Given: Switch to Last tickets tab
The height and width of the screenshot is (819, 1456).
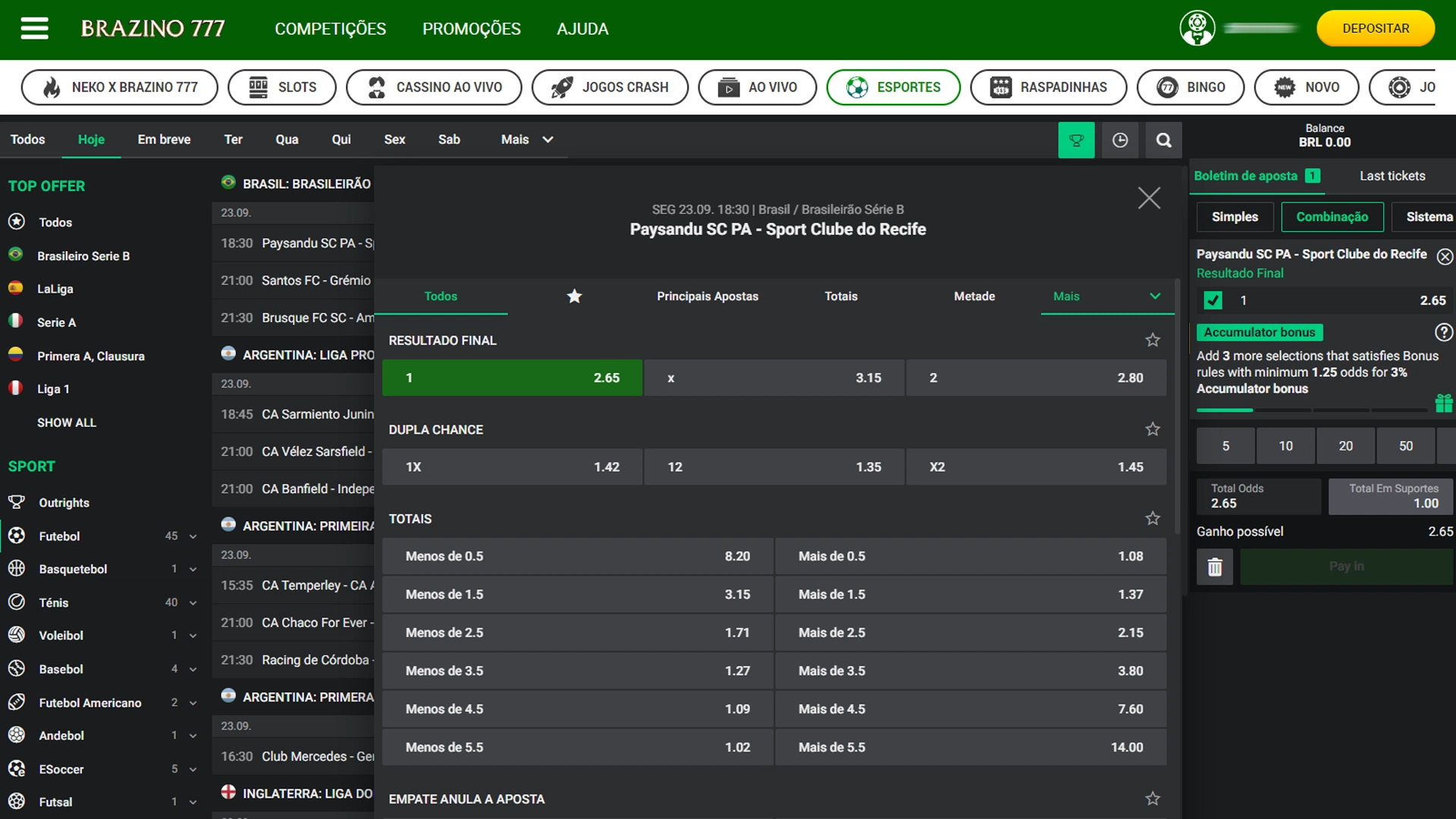Looking at the screenshot, I should [1392, 176].
